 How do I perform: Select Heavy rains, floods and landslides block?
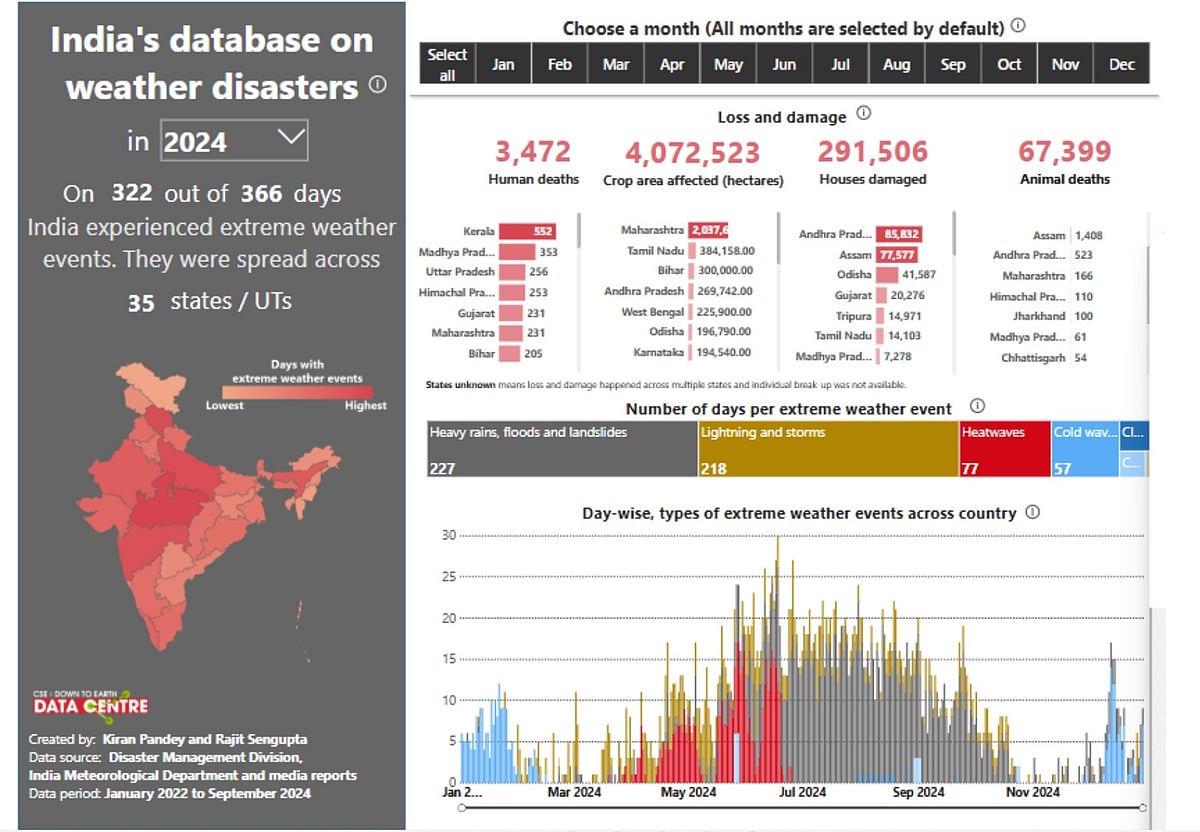tap(561, 449)
